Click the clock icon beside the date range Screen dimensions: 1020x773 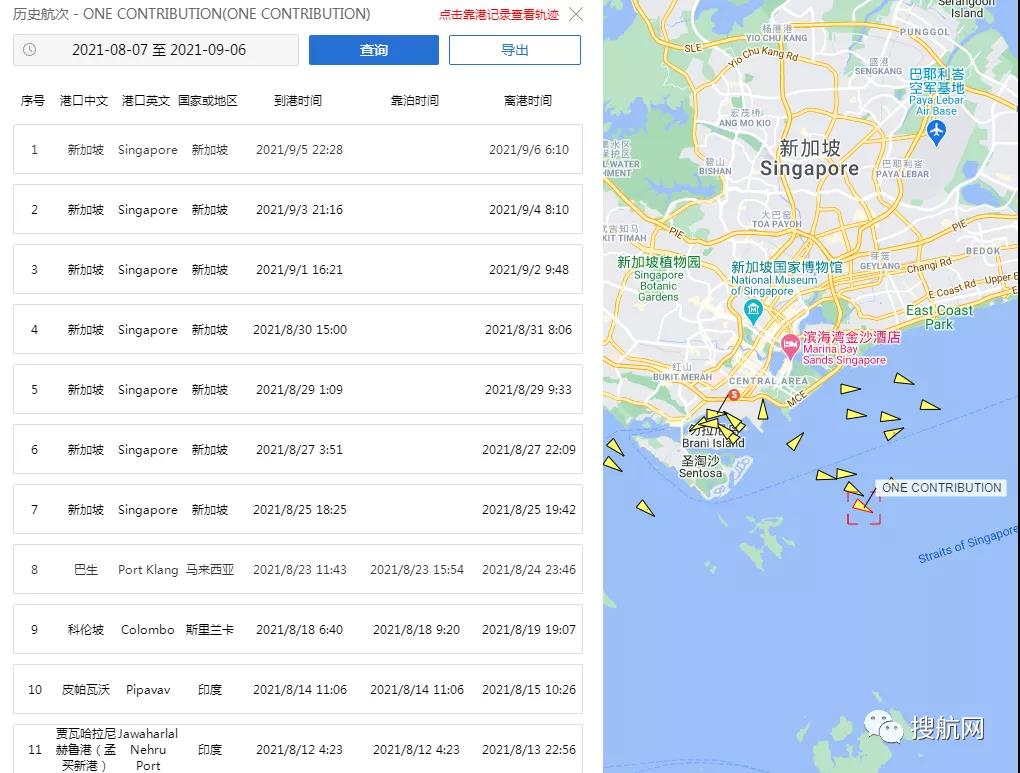[30, 49]
